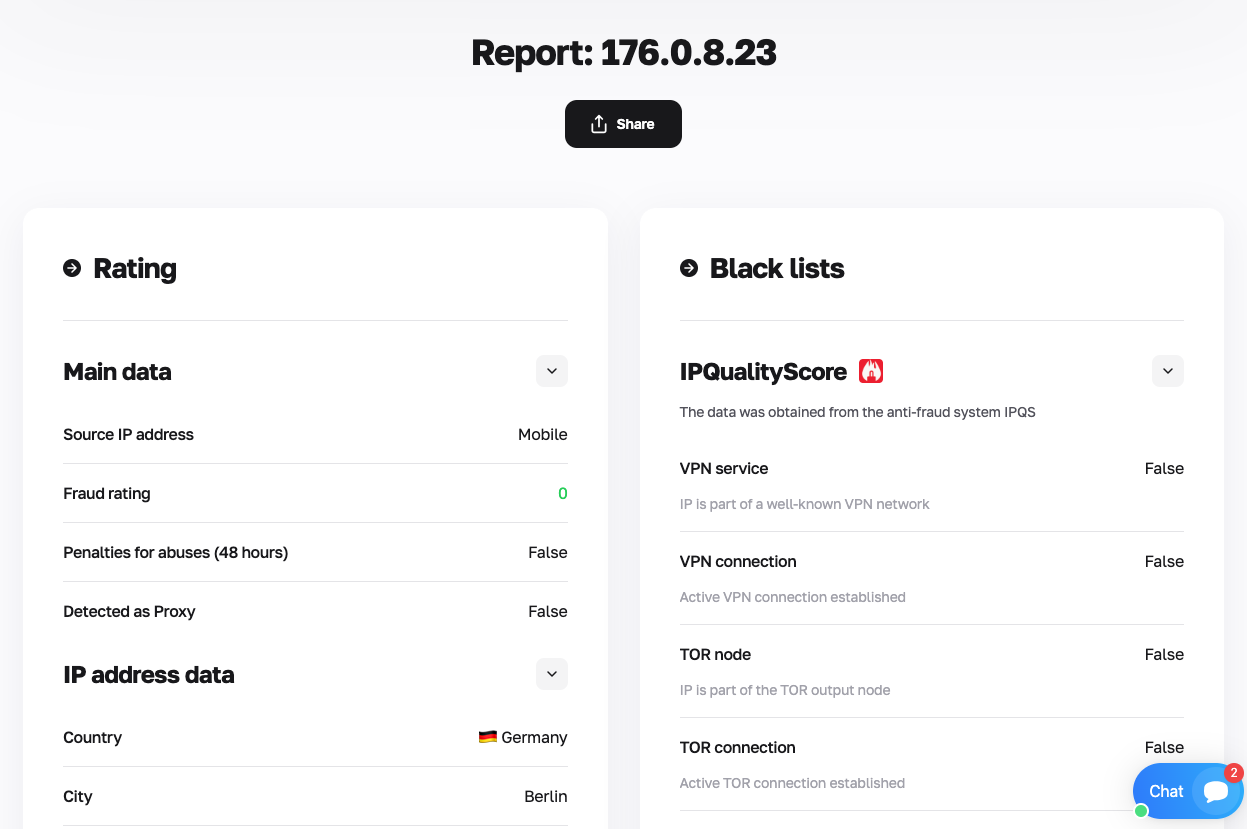Viewport: 1247px width, 829px height.
Task: Click the fraud rating value 0
Action: pos(562,493)
